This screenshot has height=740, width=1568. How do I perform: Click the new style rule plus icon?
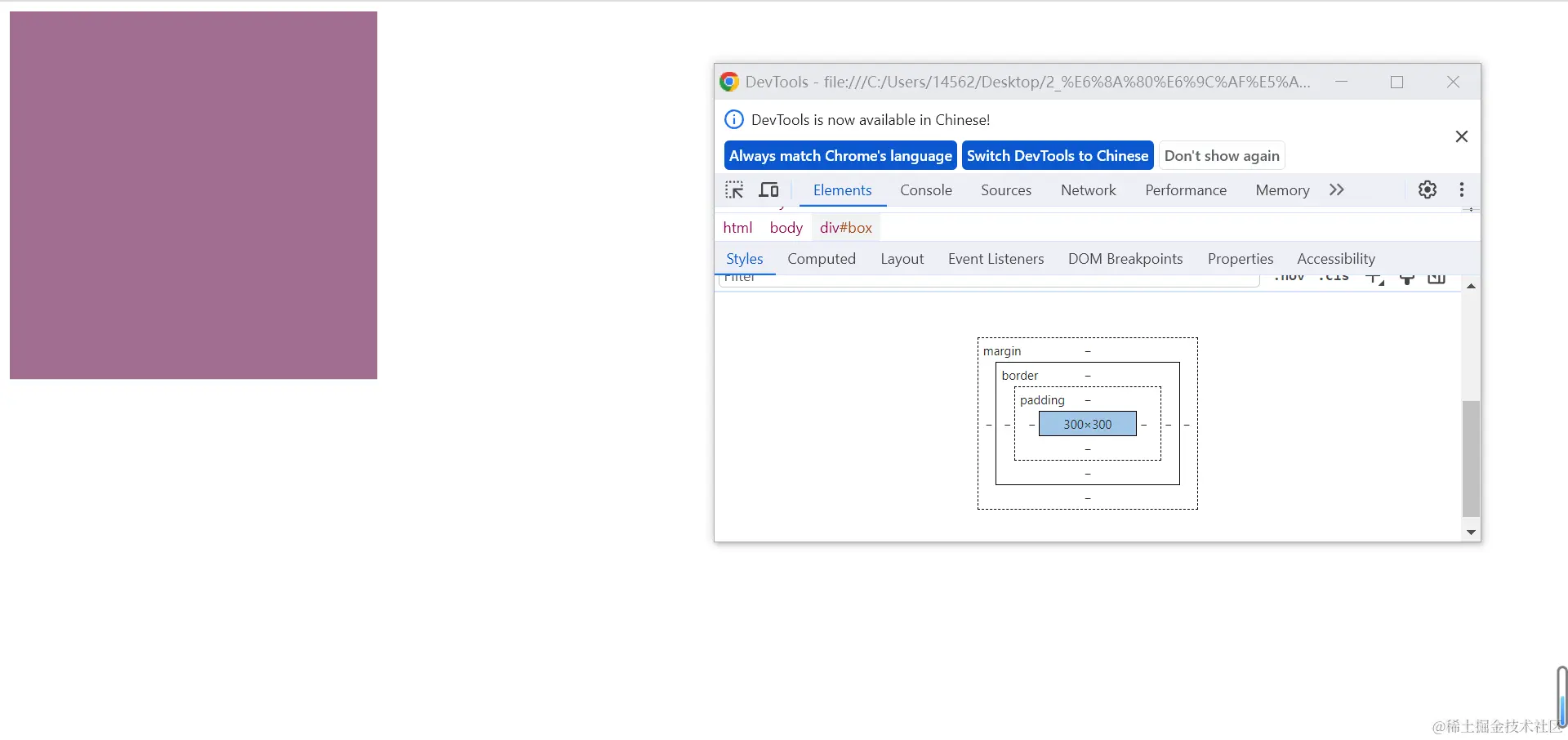point(1374,279)
